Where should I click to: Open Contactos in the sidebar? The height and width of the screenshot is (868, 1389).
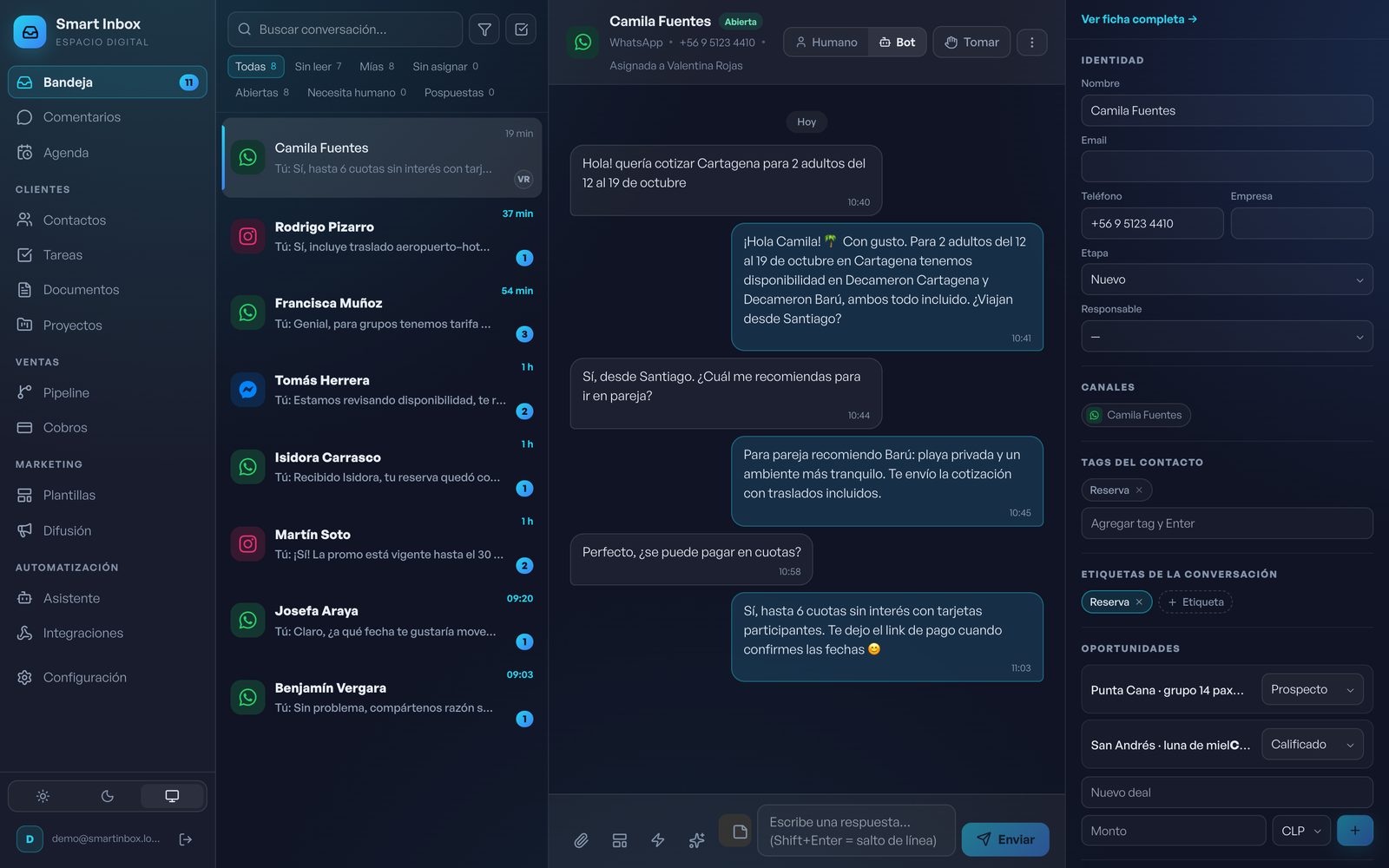[108, 220]
